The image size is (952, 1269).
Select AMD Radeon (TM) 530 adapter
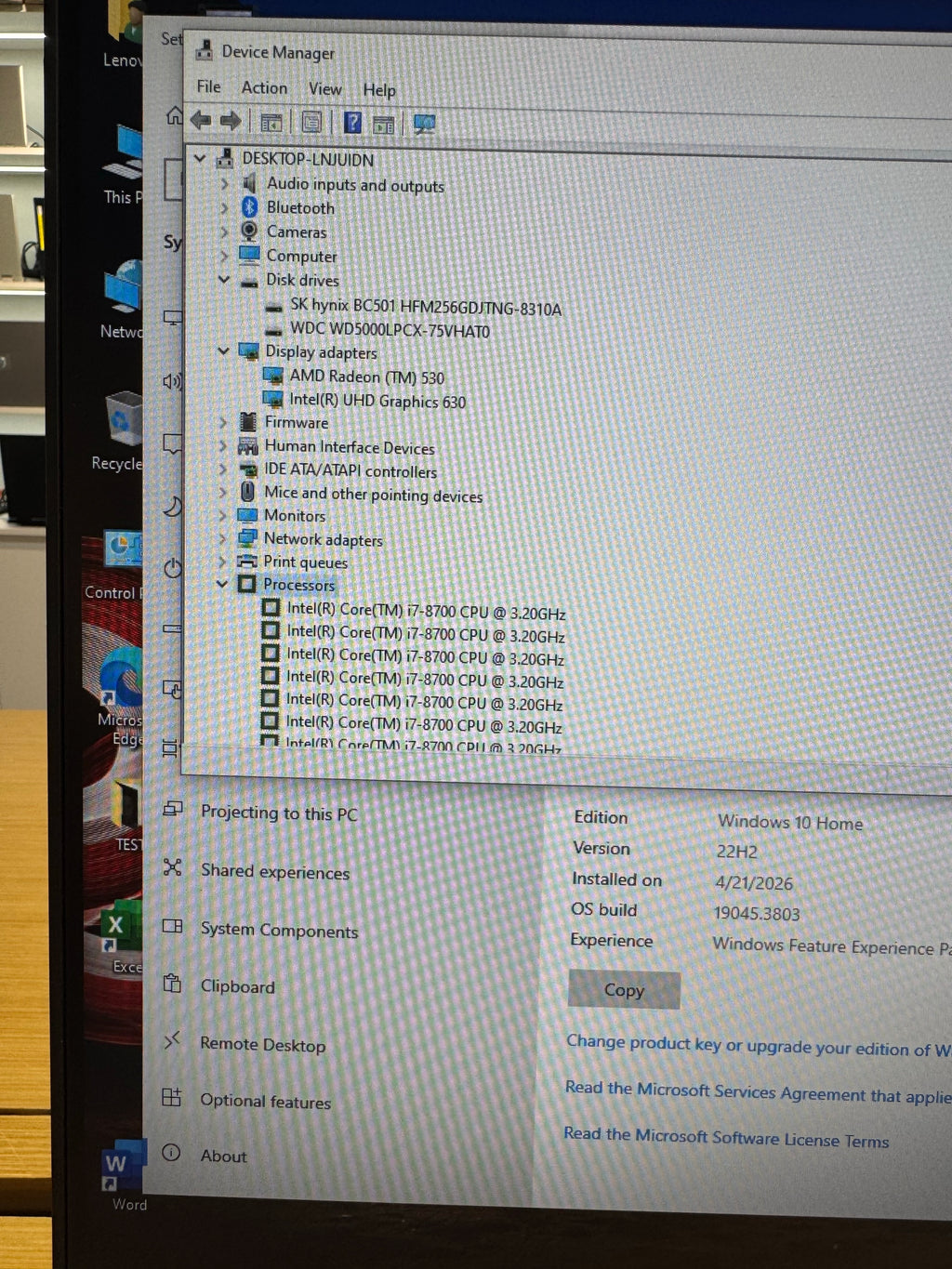[x=366, y=377]
